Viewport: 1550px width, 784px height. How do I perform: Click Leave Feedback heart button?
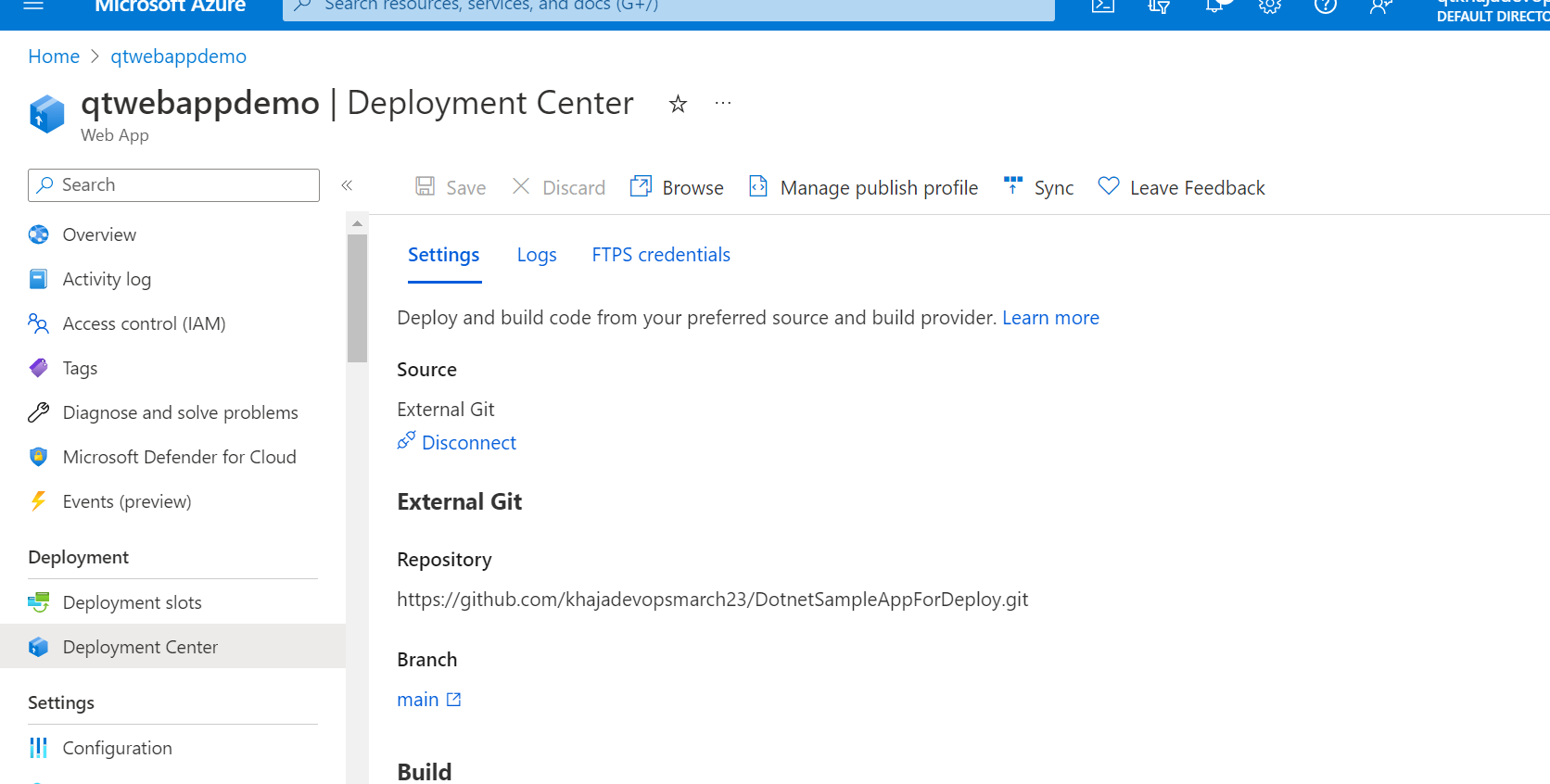click(x=1181, y=187)
